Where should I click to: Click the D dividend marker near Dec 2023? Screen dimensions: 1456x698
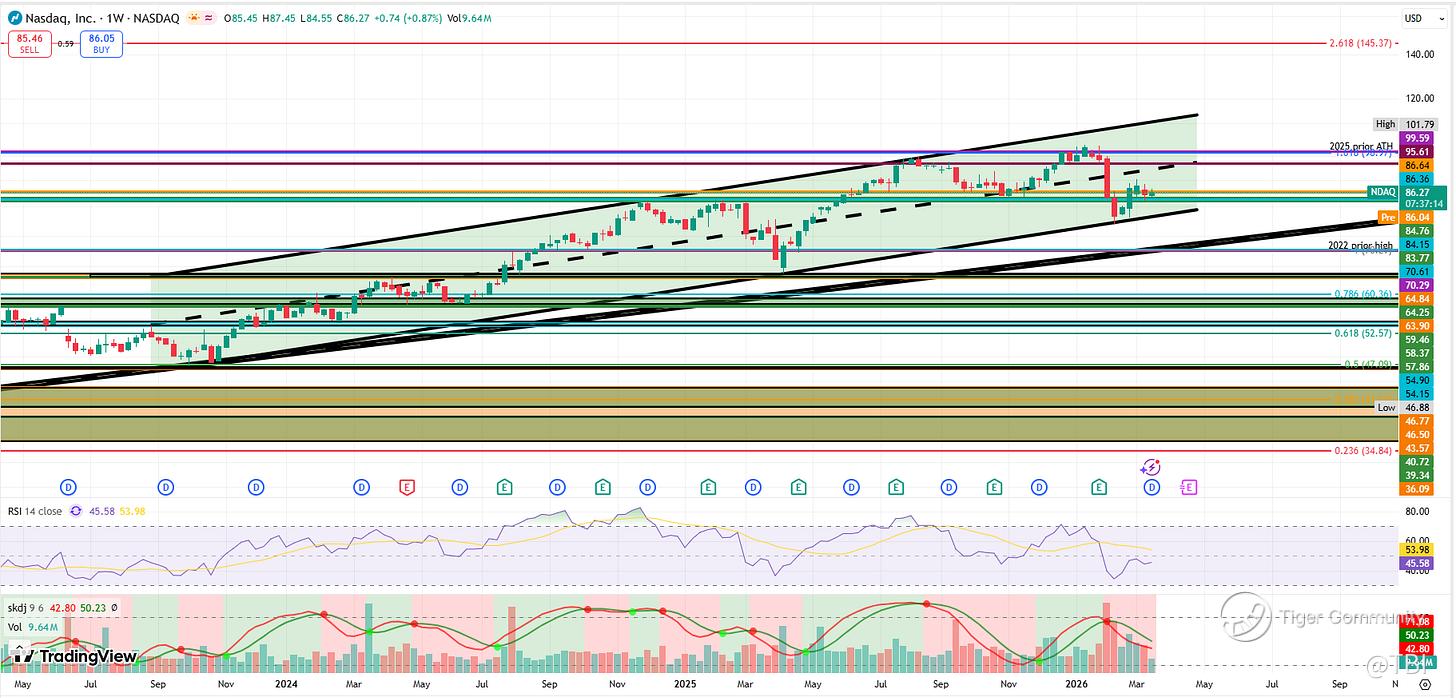(256, 487)
